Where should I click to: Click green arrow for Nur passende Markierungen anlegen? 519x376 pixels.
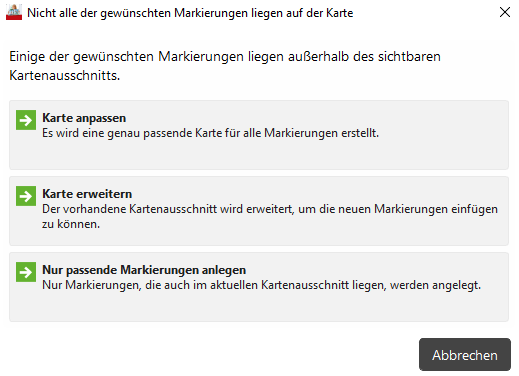tap(26, 272)
